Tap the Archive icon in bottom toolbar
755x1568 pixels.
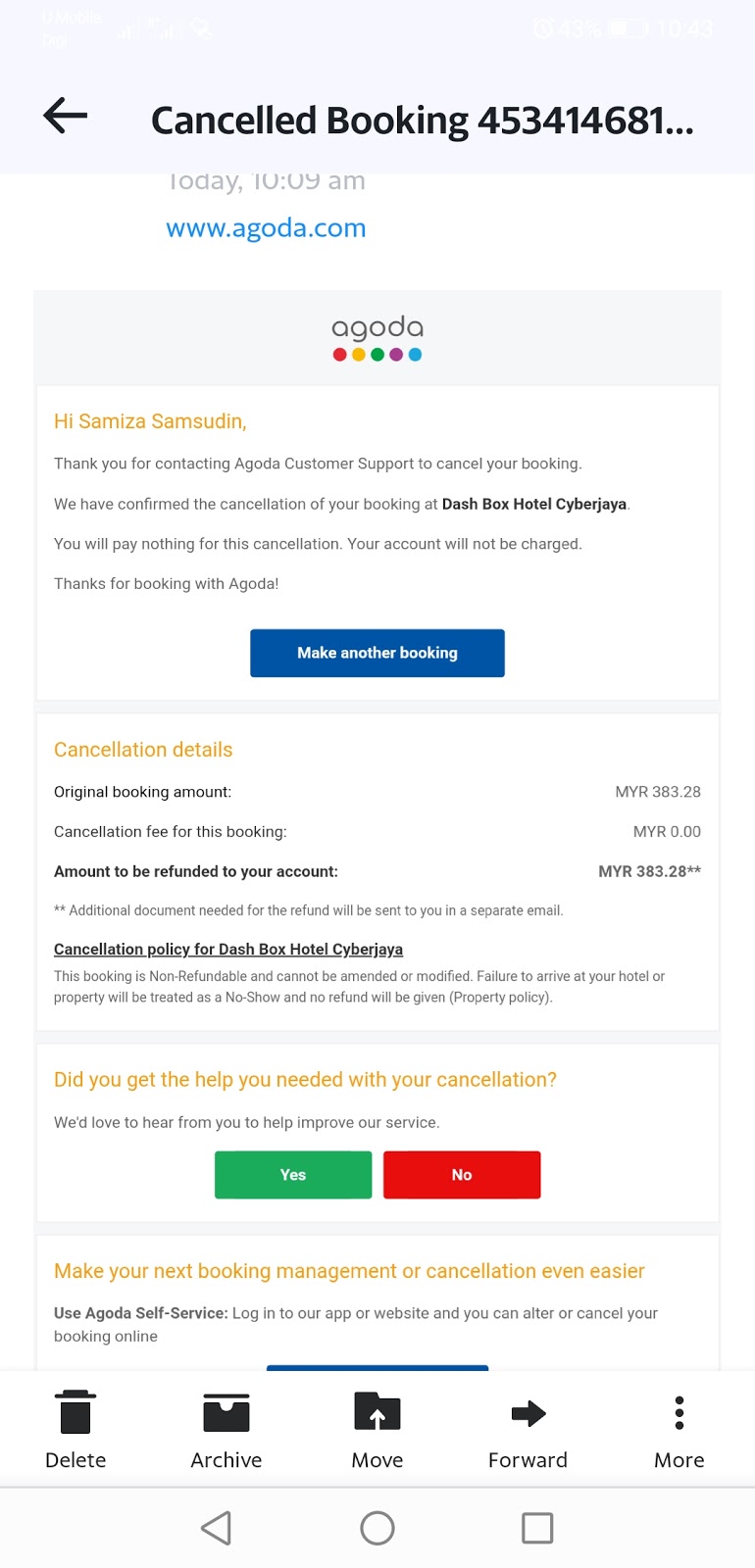[226, 1412]
